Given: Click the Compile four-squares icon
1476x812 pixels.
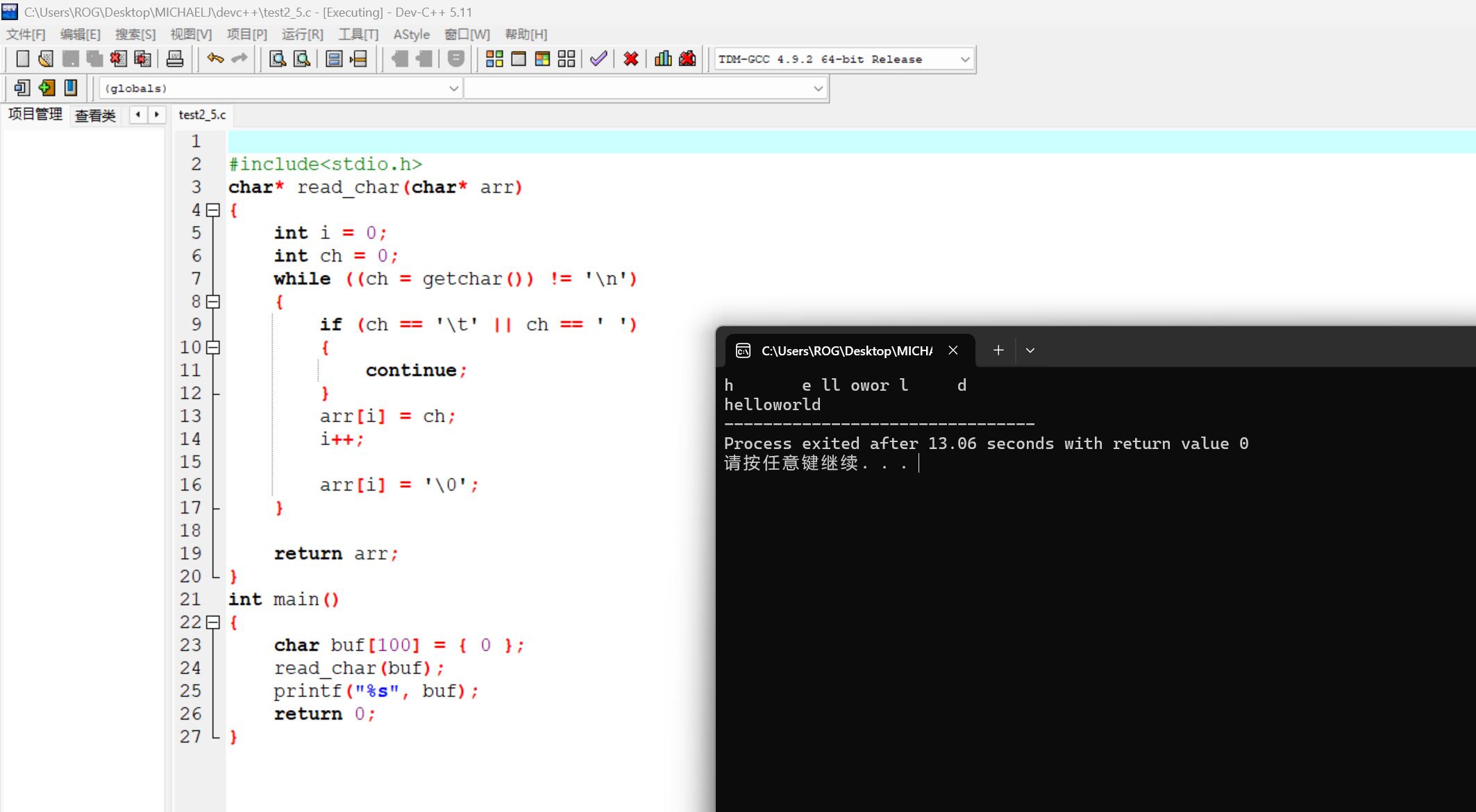Looking at the screenshot, I should pyautogui.click(x=494, y=59).
